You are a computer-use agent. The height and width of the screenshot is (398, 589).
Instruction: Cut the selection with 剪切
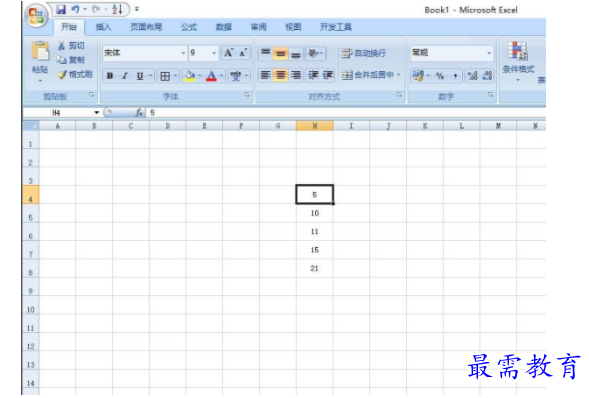pos(71,46)
